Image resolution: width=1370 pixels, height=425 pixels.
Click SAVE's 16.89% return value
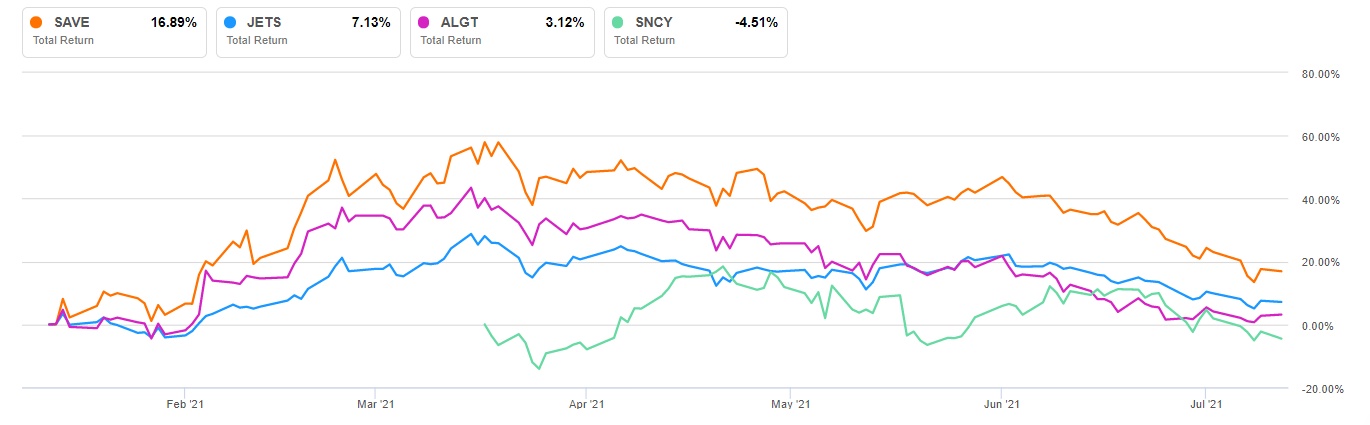point(173,21)
